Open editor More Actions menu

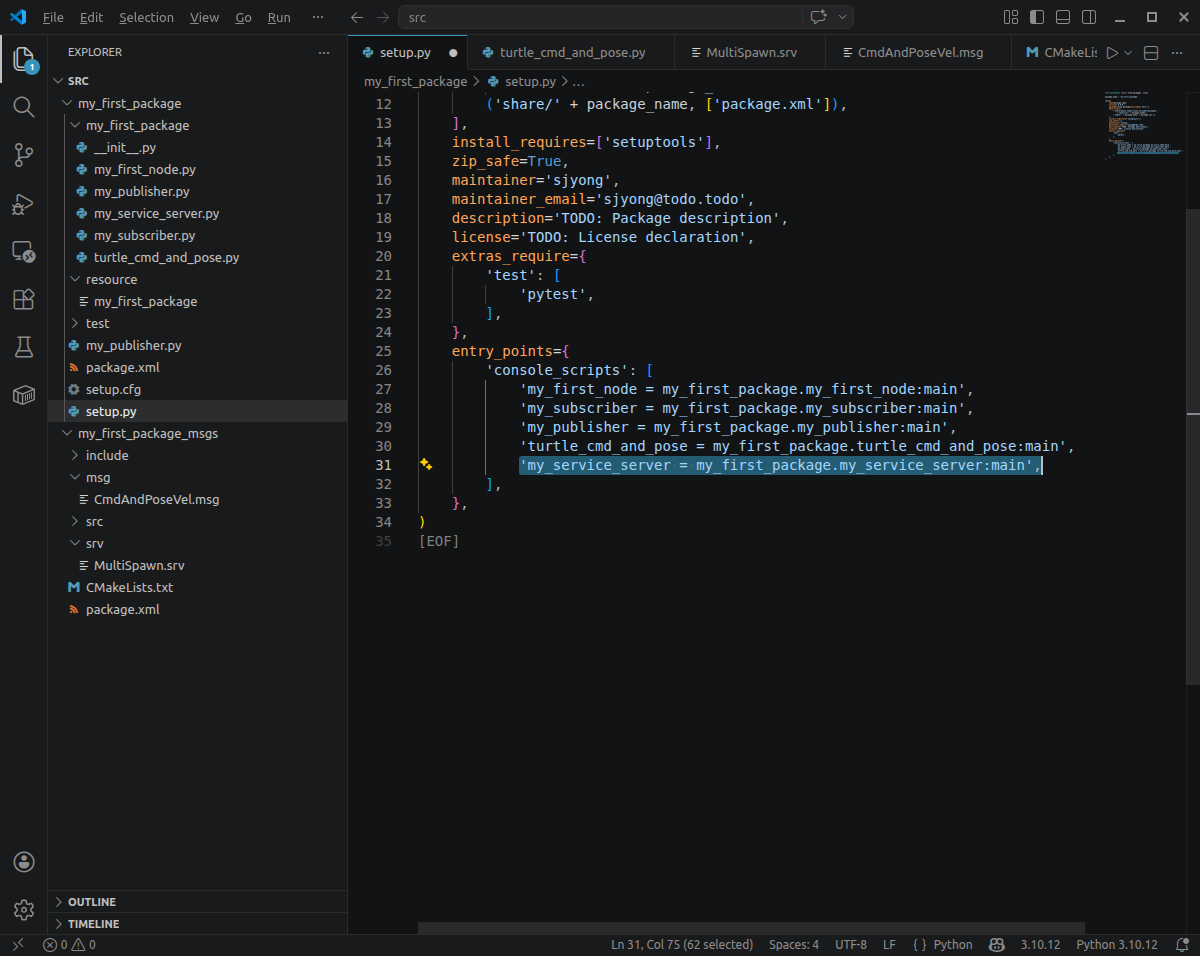(x=1179, y=52)
